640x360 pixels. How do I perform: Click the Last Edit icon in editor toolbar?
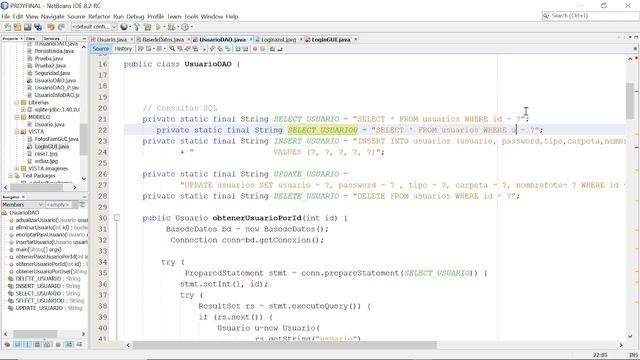tap(140, 49)
